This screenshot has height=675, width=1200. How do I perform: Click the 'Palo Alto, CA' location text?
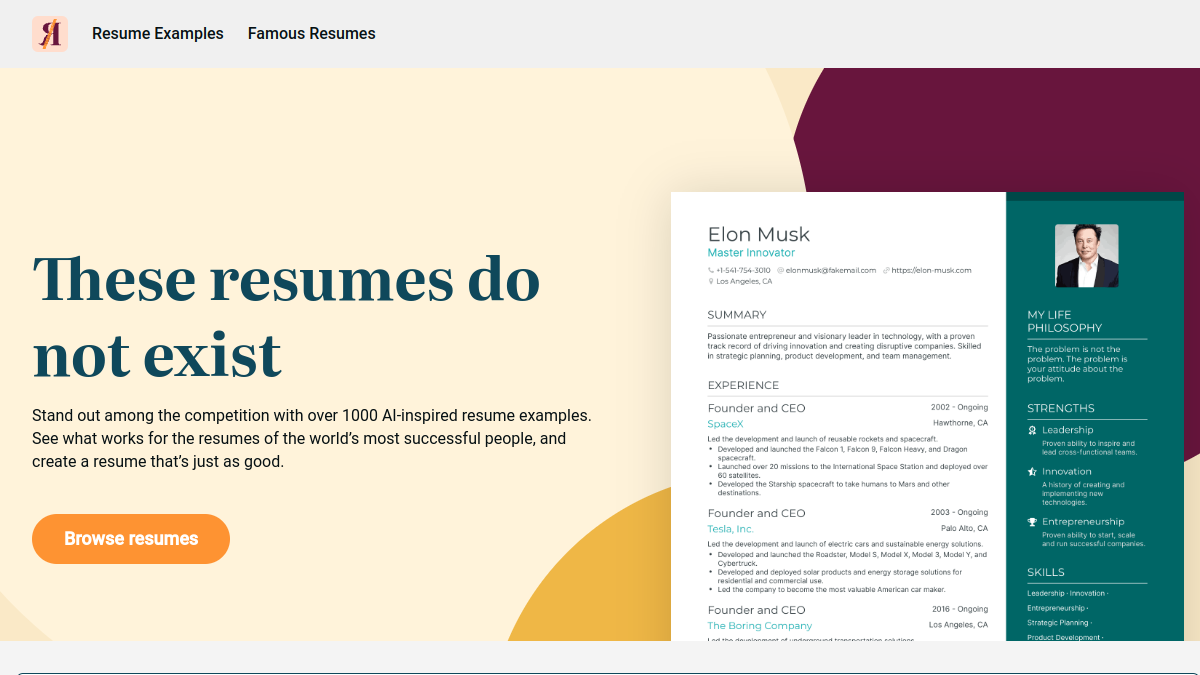(x=964, y=528)
